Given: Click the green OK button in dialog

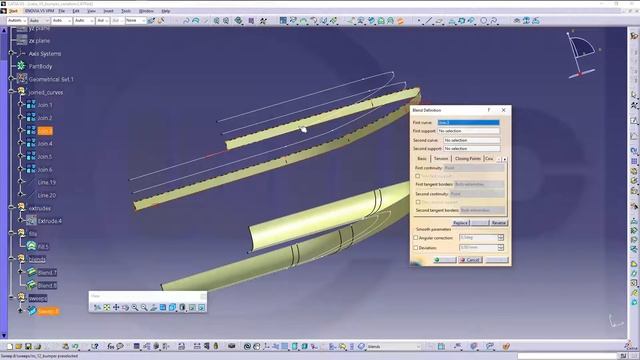Looking at the screenshot, I should click(444, 260).
